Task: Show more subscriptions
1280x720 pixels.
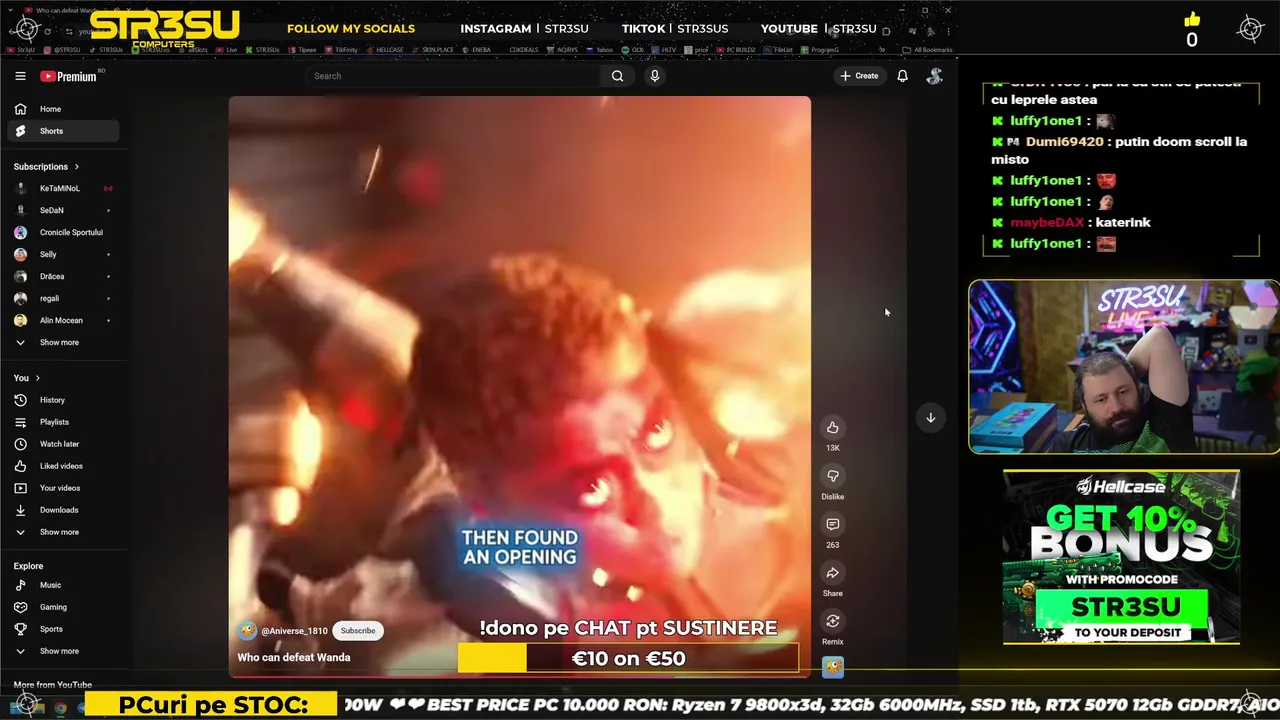Action: [x=64, y=342]
